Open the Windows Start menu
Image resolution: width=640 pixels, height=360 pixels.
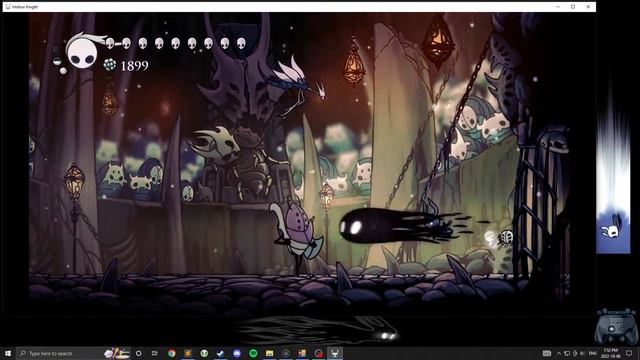(8, 353)
